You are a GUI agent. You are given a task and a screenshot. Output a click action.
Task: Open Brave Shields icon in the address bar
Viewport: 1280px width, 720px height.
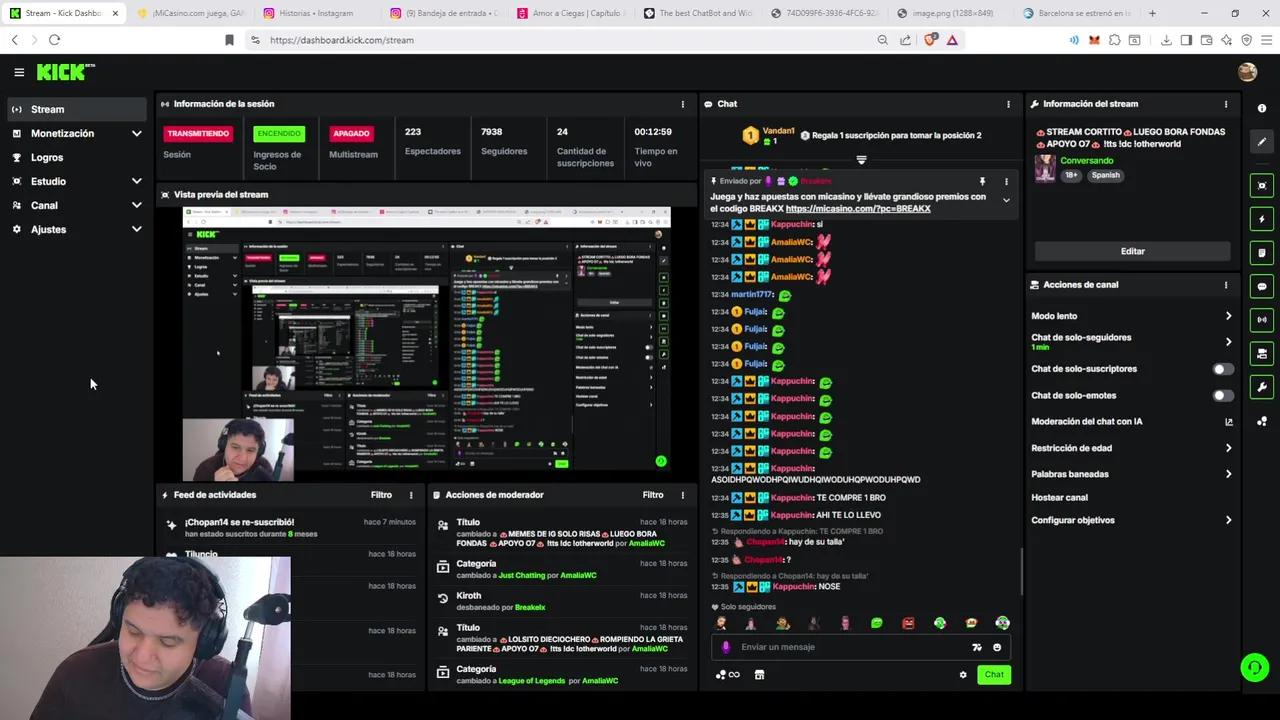pyautogui.click(x=932, y=40)
